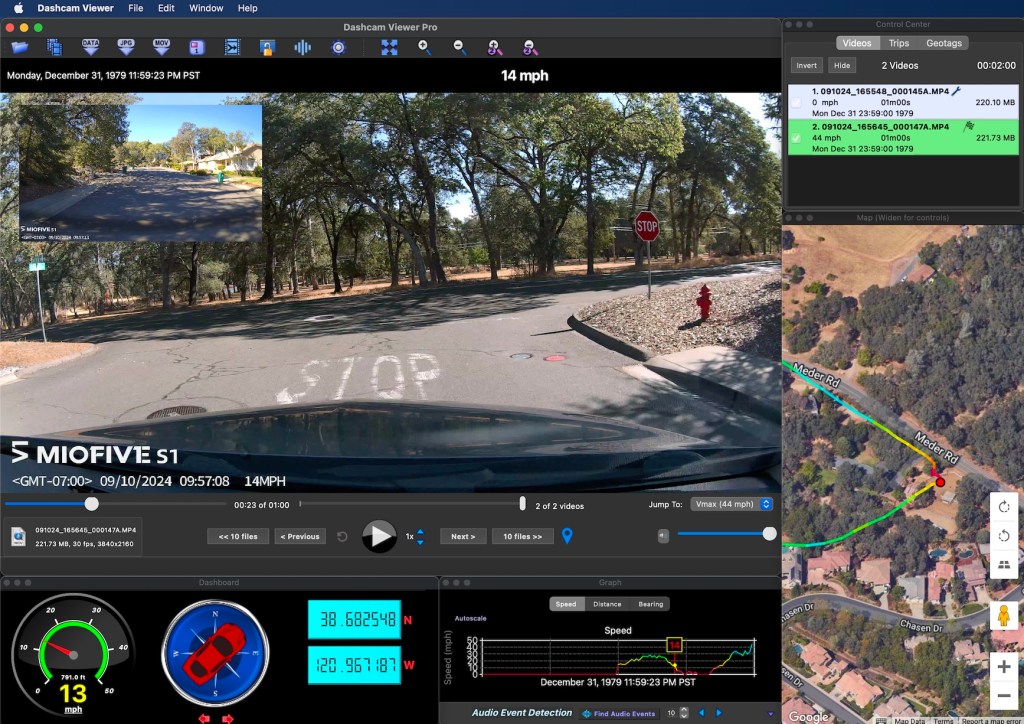Click the Invert button in Control Center
Viewport: 1024px width, 724px height.
point(806,64)
